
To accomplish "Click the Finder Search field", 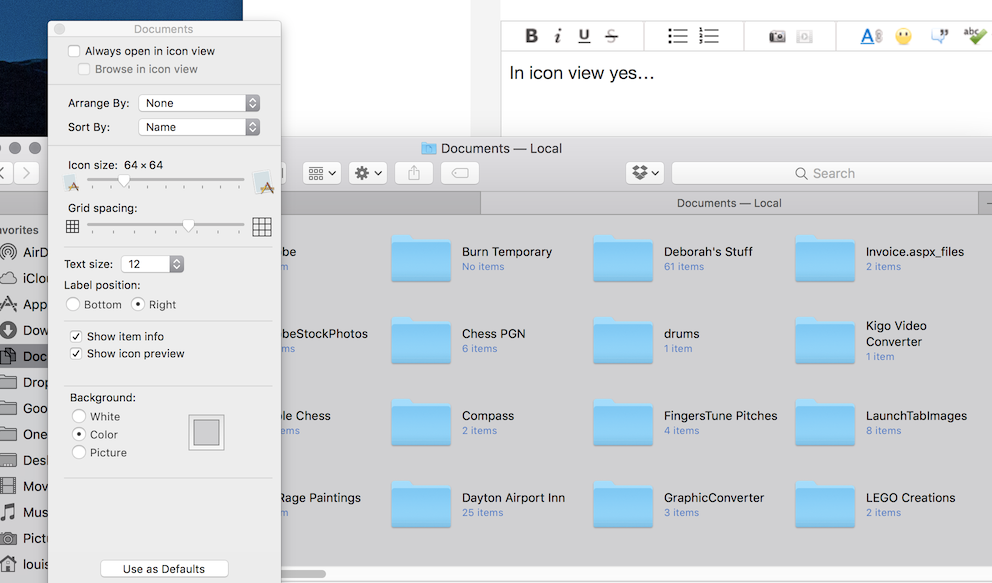I will pos(831,173).
